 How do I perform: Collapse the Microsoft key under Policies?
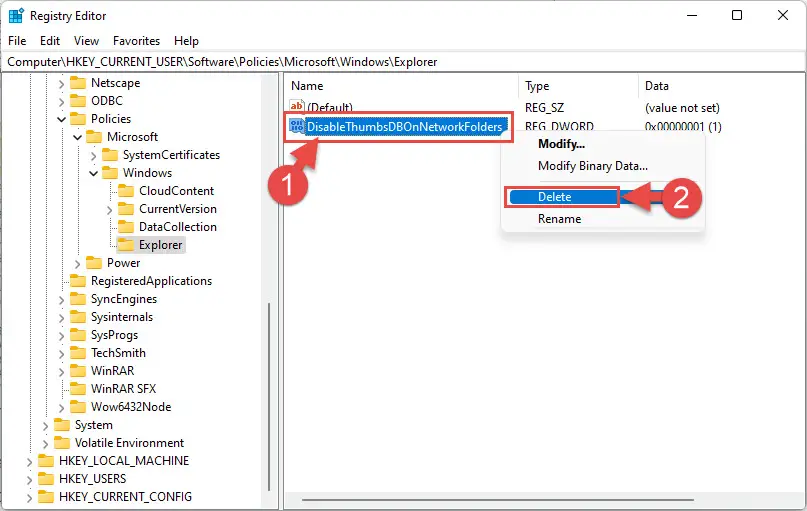(77, 137)
